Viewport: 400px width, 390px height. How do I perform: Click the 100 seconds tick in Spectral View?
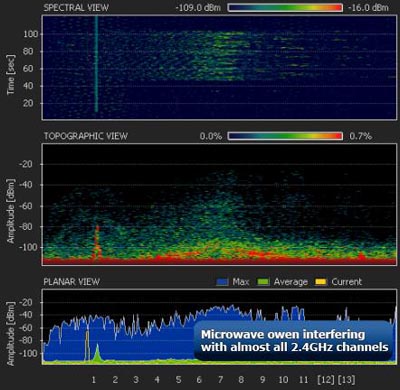pyautogui.click(x=31, y=34)
